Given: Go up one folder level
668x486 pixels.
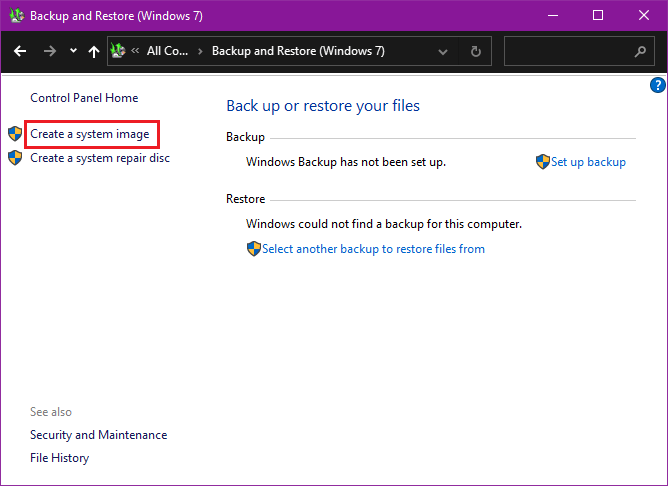Looking at the screenshot, I should click(93, 51).
